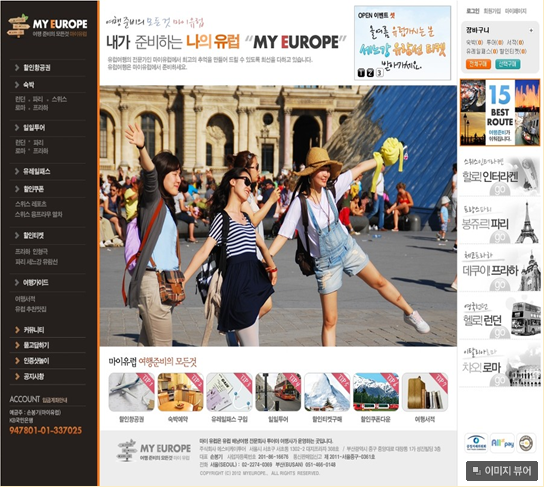Image resolution: width=544 pixels, height=487 pixels.
Task: Show event banner slide 1
Action: 361,73
